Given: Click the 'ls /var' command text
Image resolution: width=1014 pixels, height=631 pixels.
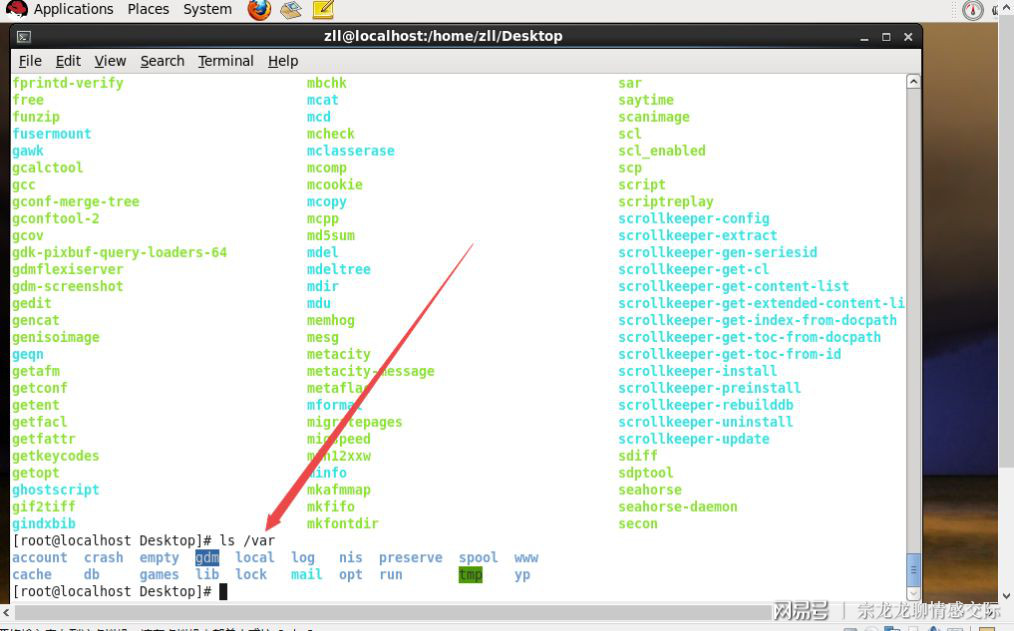Looking at the screenshot, I should [x=247, y=540].
